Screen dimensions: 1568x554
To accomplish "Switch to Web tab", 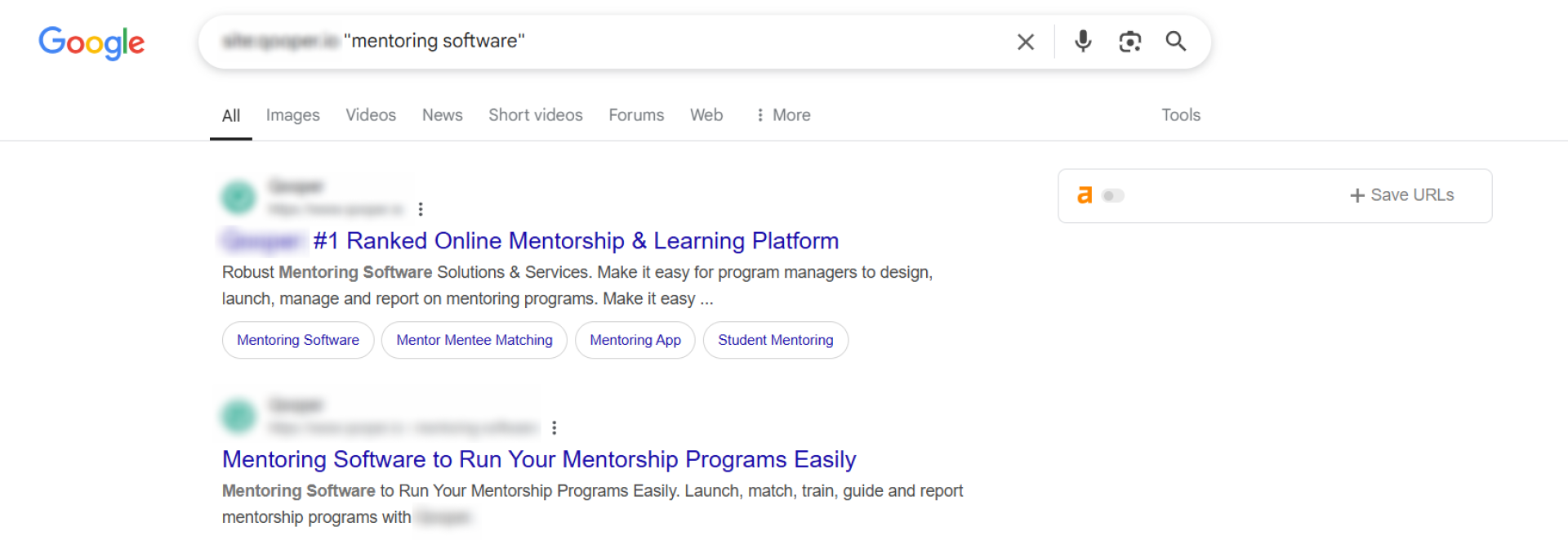I will pos(706,115).
